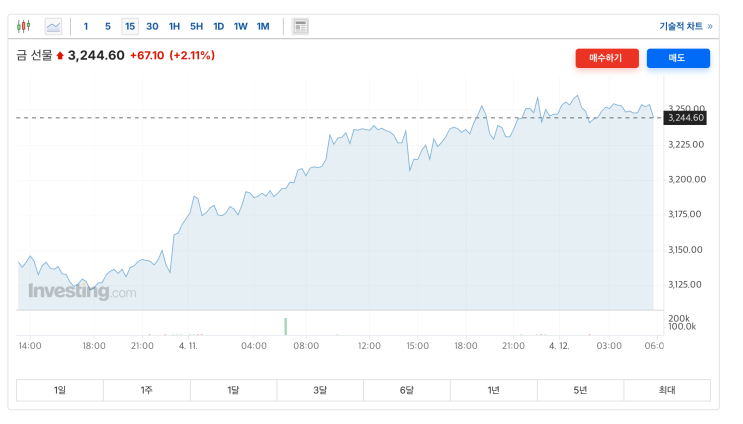Click the news overlay icon in toolbar

(x=300, y=26)
